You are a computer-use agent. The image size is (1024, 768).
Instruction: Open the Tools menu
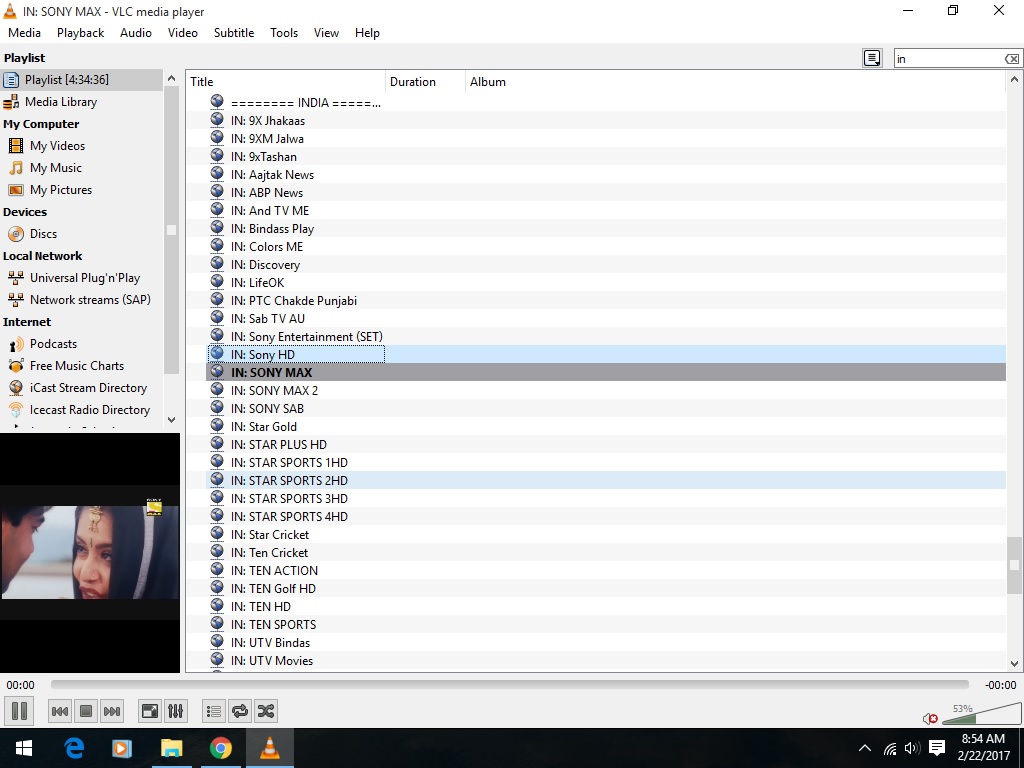pos(284,33)
